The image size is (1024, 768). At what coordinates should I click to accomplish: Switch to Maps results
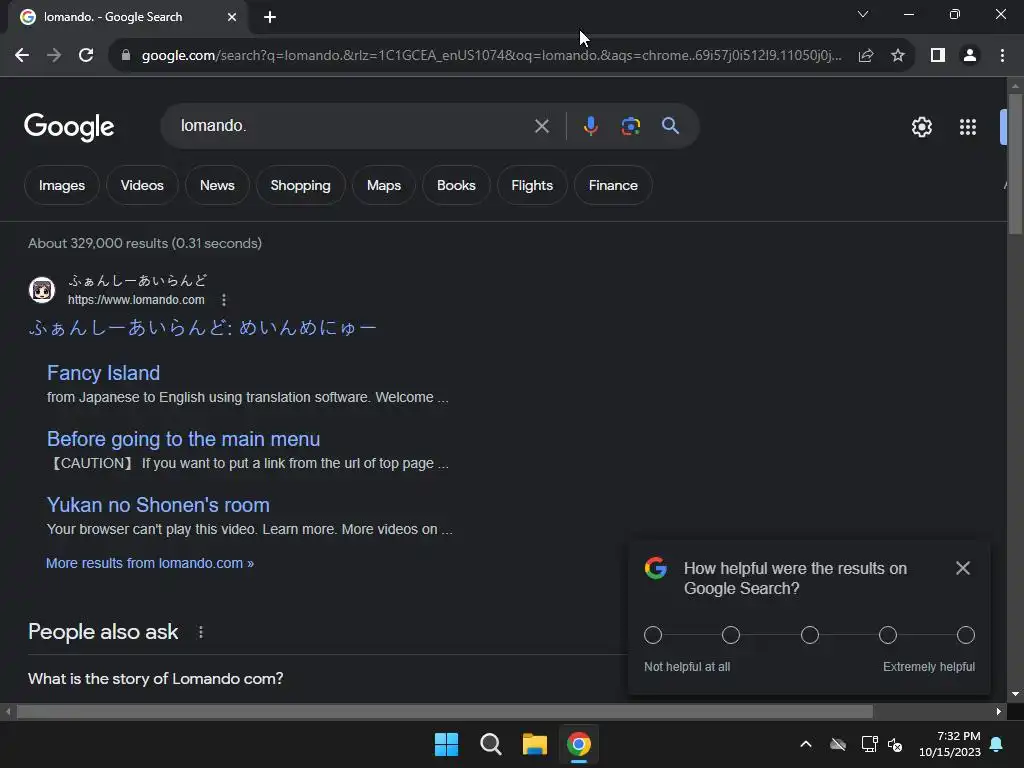[384, 185]
